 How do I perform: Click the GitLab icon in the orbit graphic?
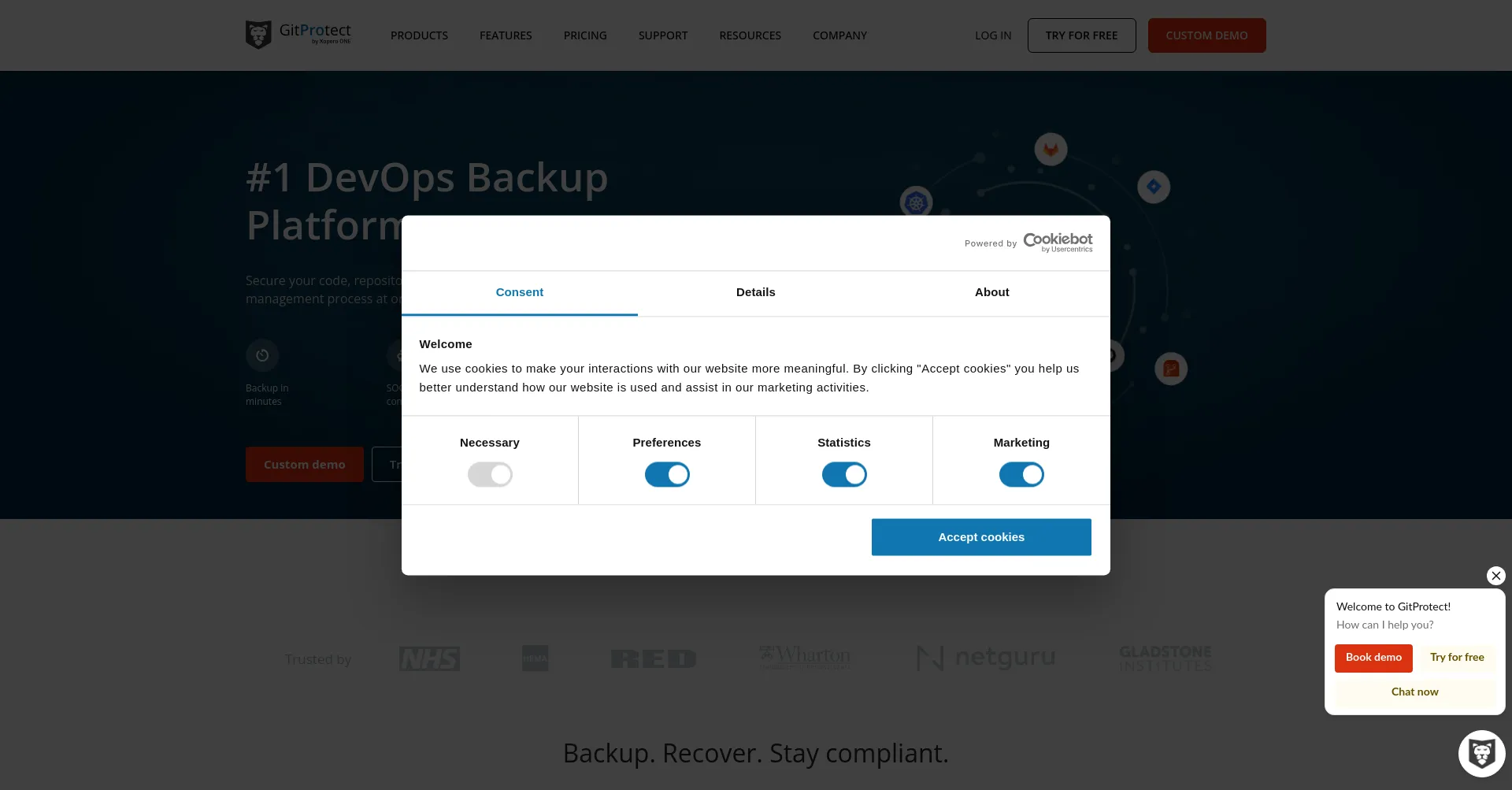click(1051, 149)
